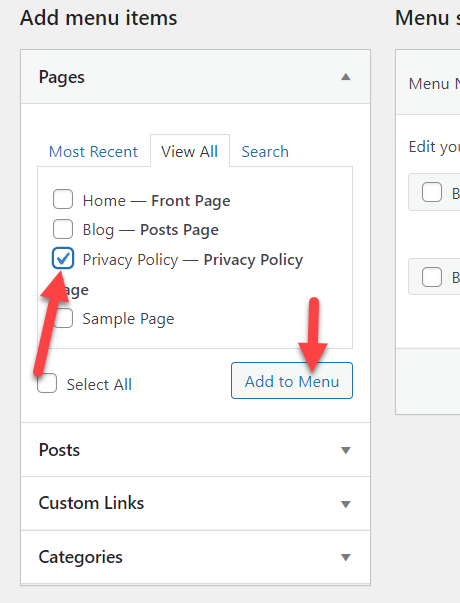Check the Blog — Posts Page checkbox
460x603 pixels.
[x=63, y=229]
